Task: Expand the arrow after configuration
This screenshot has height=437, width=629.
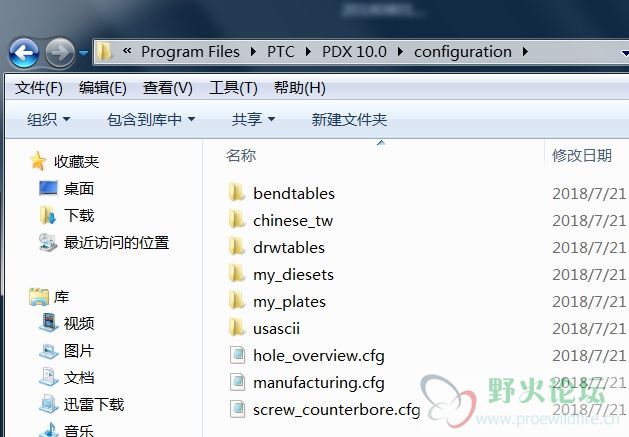Action: pyautogui.click(x=525, y=52)
